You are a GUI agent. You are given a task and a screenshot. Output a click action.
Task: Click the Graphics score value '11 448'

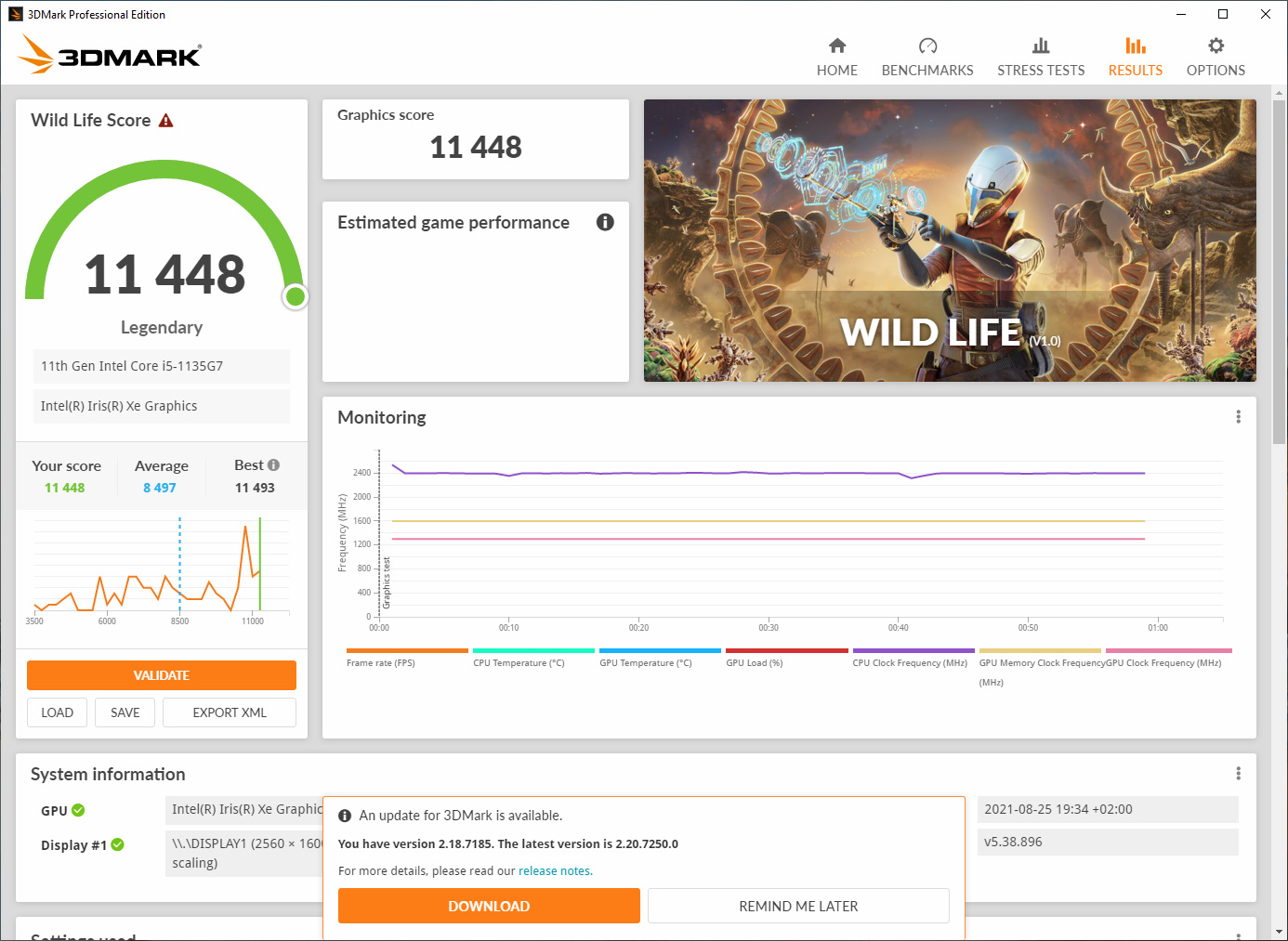pyautogui.click(x=476, y=147)
